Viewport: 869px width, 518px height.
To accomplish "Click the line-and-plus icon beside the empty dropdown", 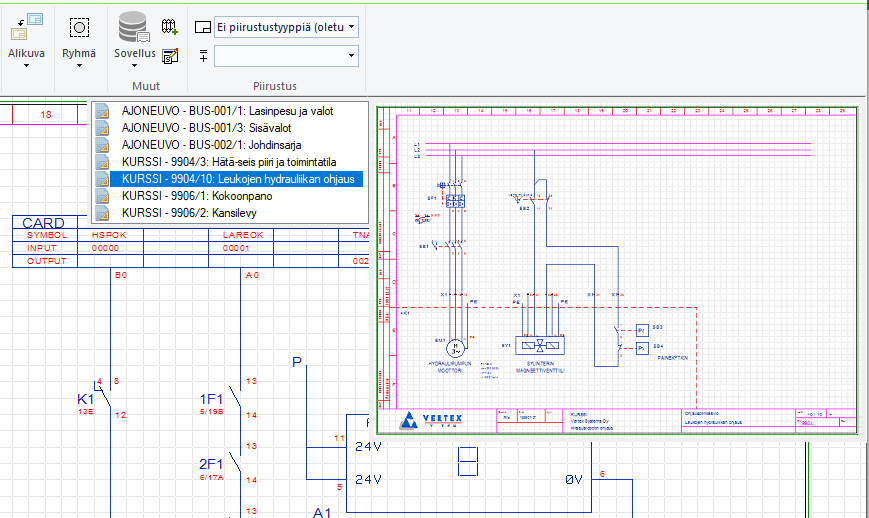I will point(203,56).
